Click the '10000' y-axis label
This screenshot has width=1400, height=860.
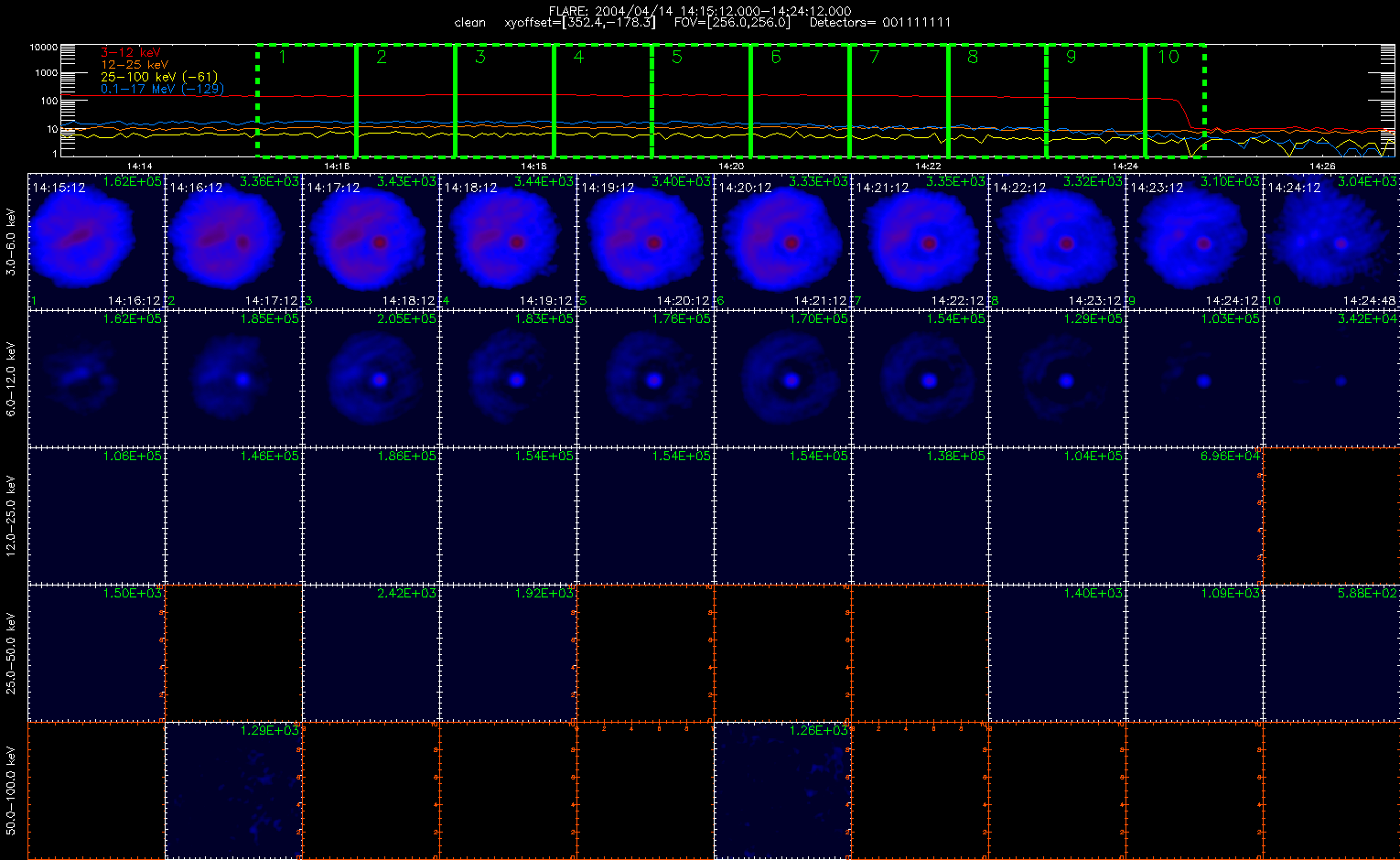pyautogui.click(x=42, y=47)
